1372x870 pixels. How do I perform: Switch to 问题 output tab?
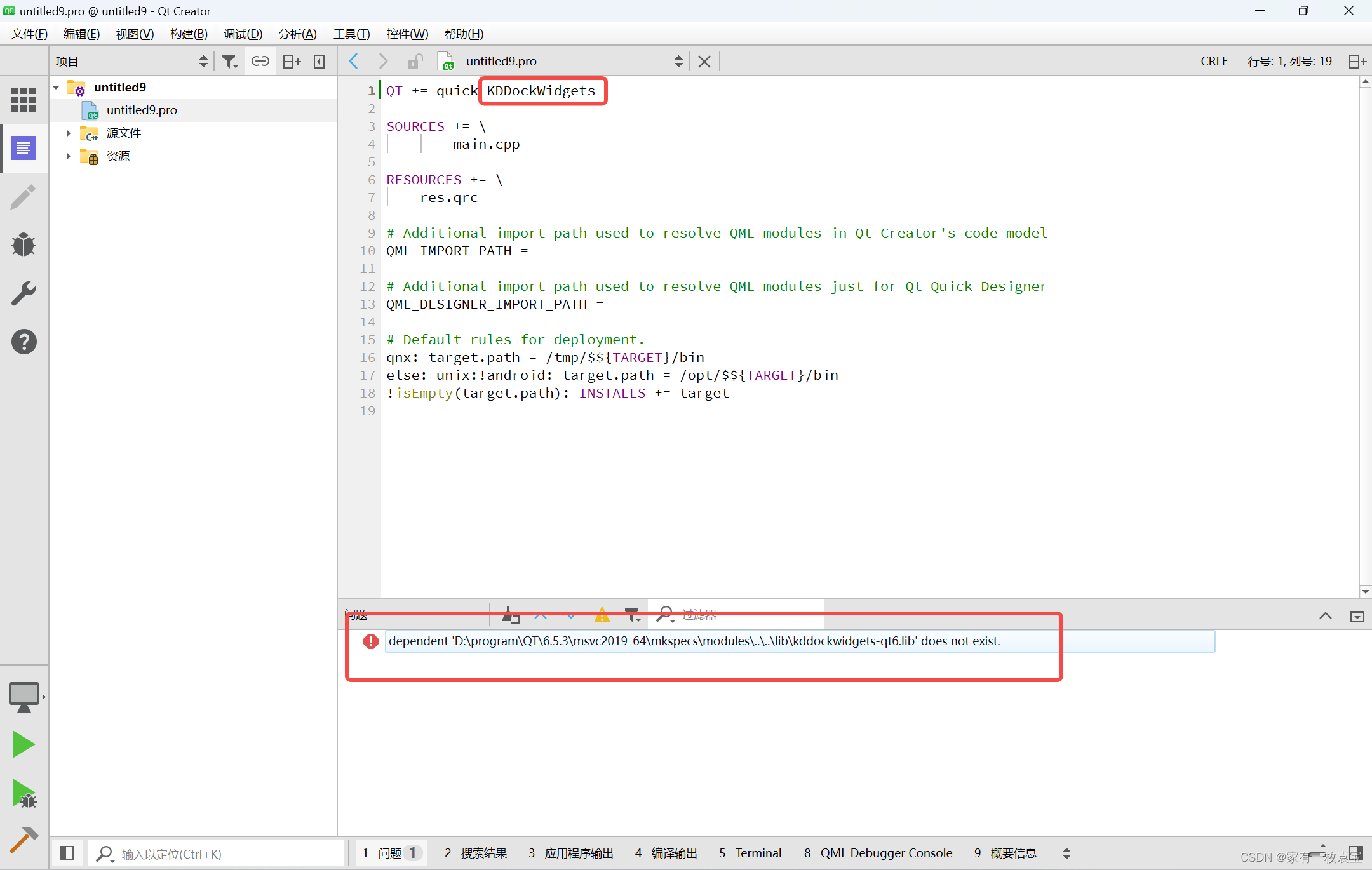390,853
